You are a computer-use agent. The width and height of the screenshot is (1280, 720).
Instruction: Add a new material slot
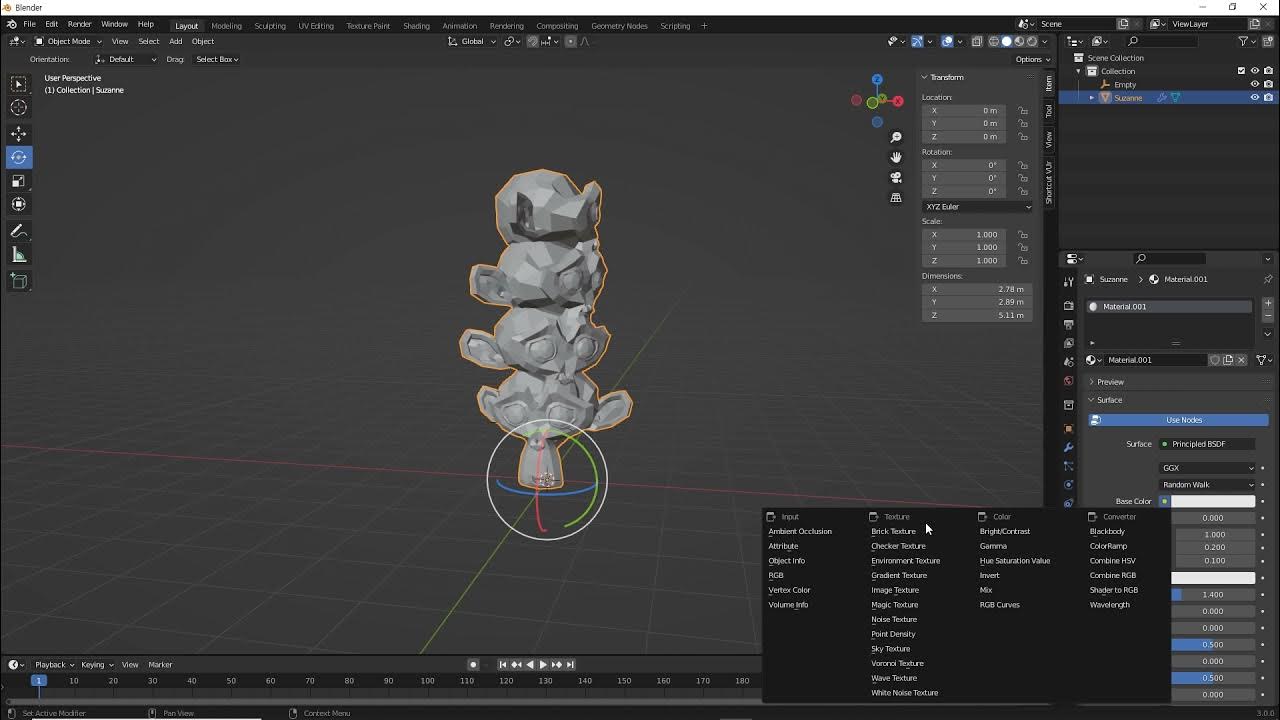[1268, 303]
